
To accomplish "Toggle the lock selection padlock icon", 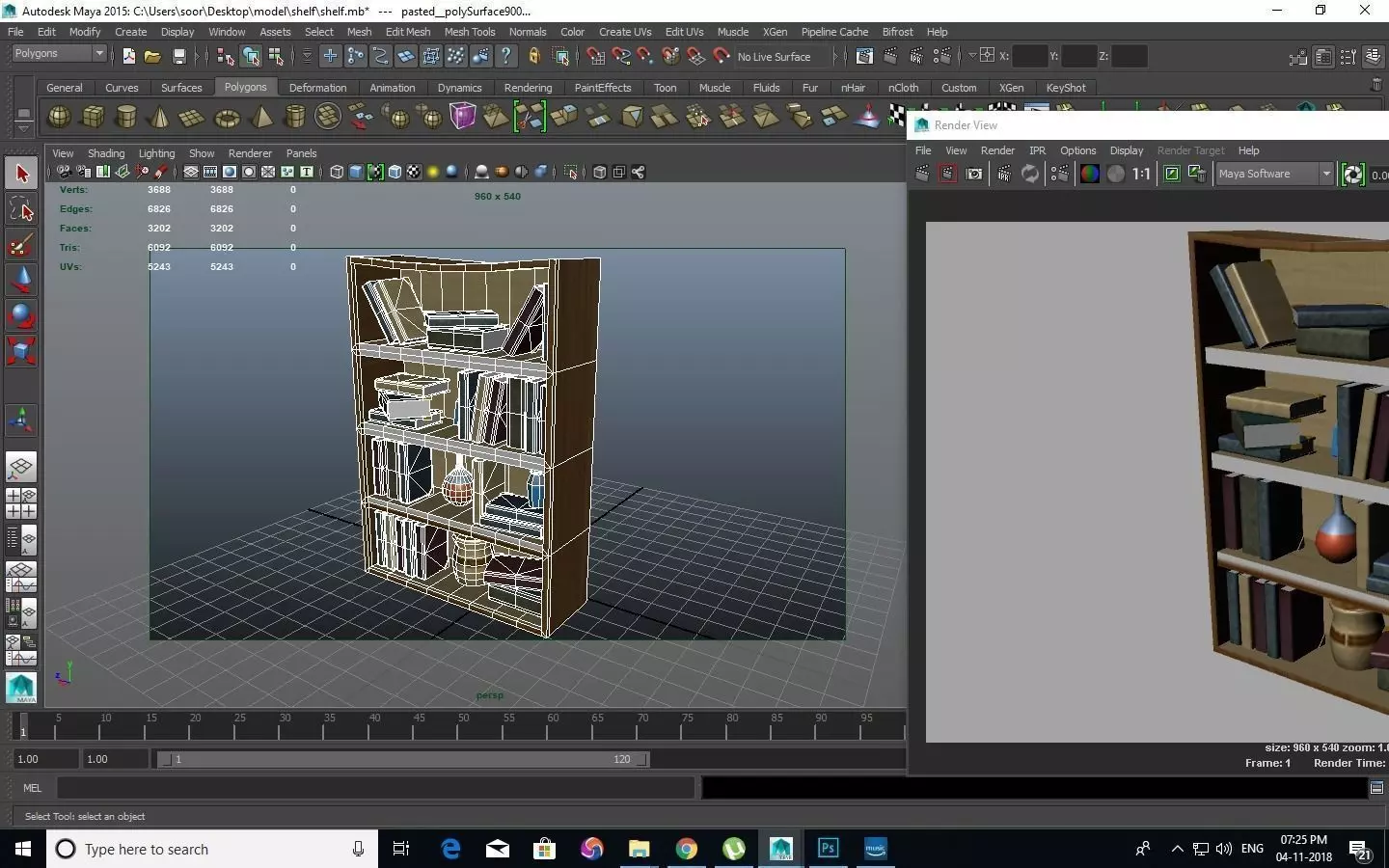I will point(534,56).
